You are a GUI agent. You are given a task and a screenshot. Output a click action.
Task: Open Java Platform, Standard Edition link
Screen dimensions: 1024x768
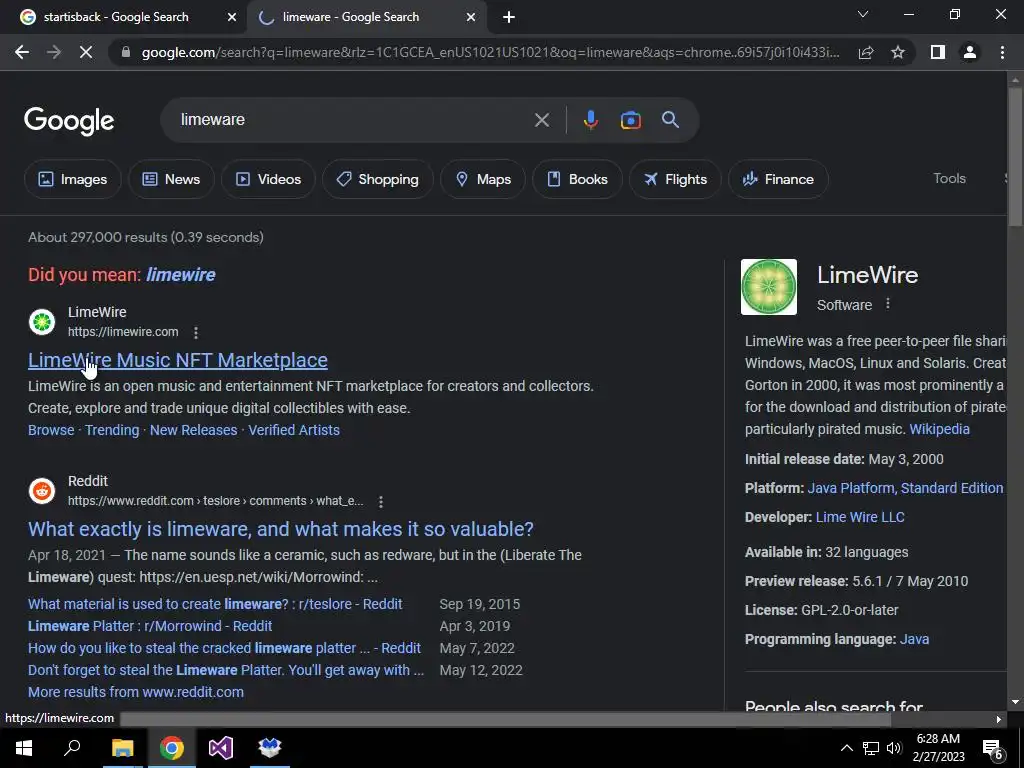click(x=905, y=488)
